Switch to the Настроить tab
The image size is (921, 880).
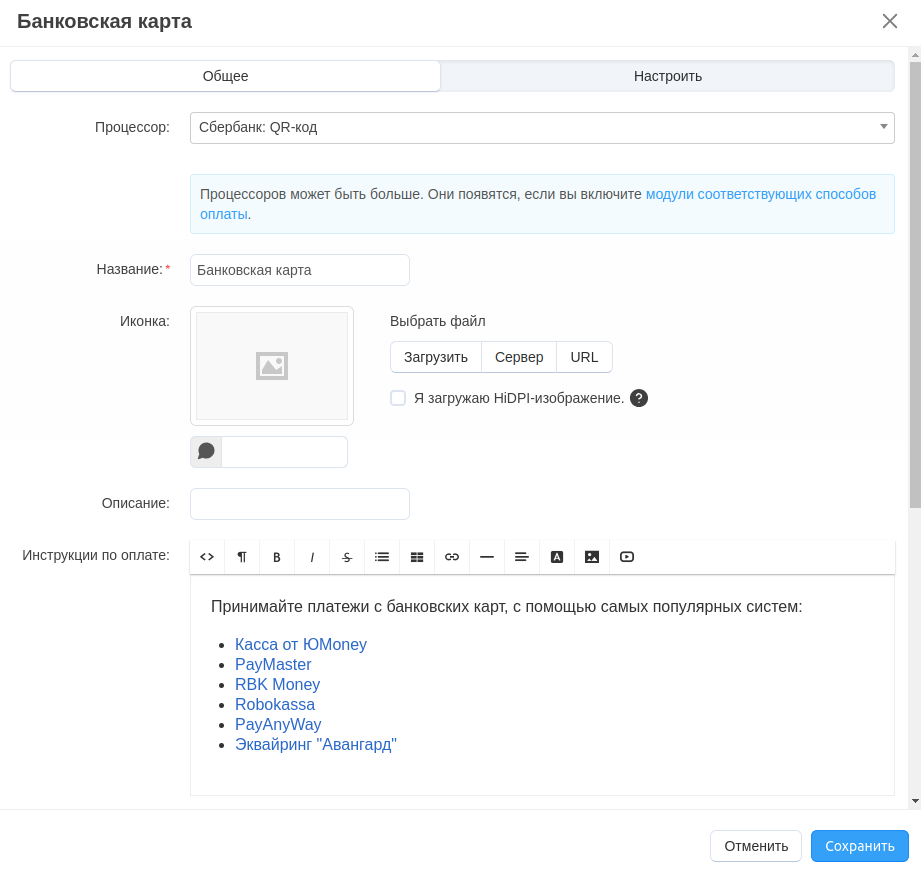click(x=667, y=76)
